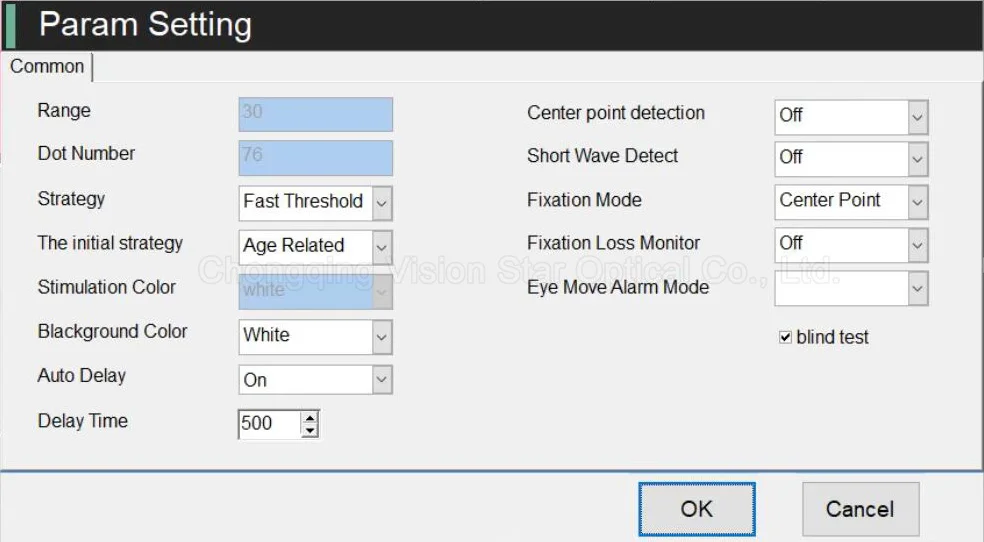Click the Dot Number input field
Image resolution: width=984 pixels, height=542 pixels.
click(315, 157)
